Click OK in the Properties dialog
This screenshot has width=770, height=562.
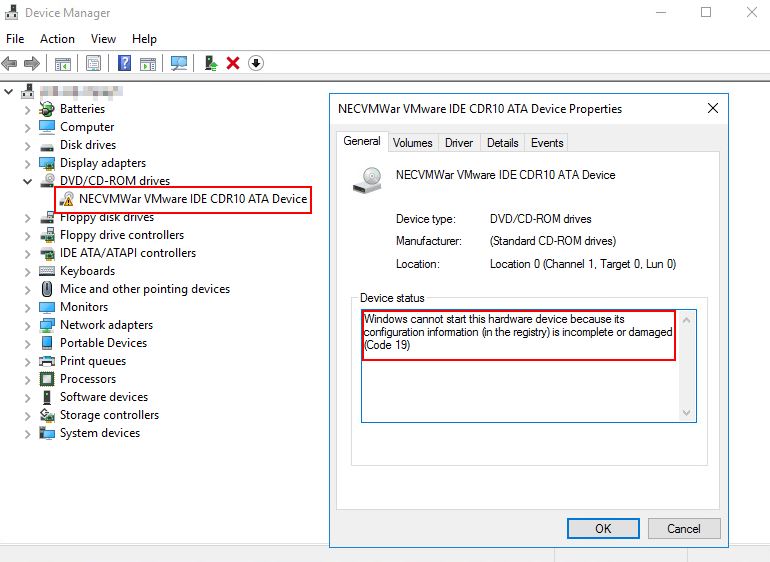(603, 529)
